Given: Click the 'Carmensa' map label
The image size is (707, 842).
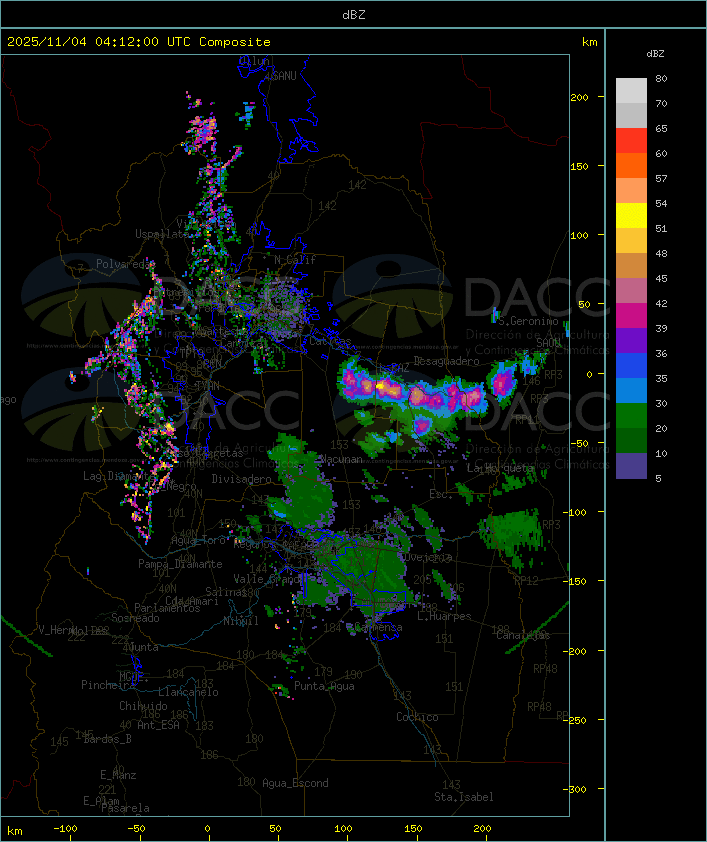Looking at the screenshot, I should click(379, 627).
